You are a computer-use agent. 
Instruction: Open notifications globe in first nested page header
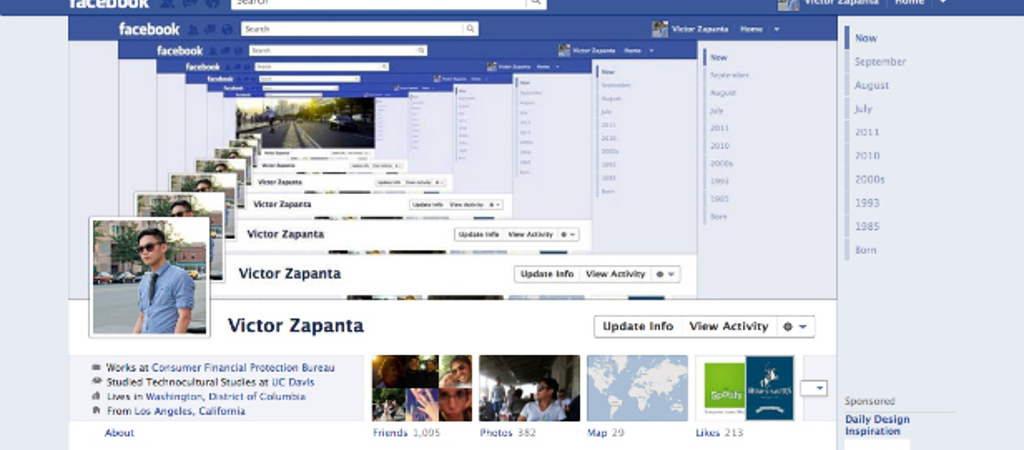(x=227, y=29)
